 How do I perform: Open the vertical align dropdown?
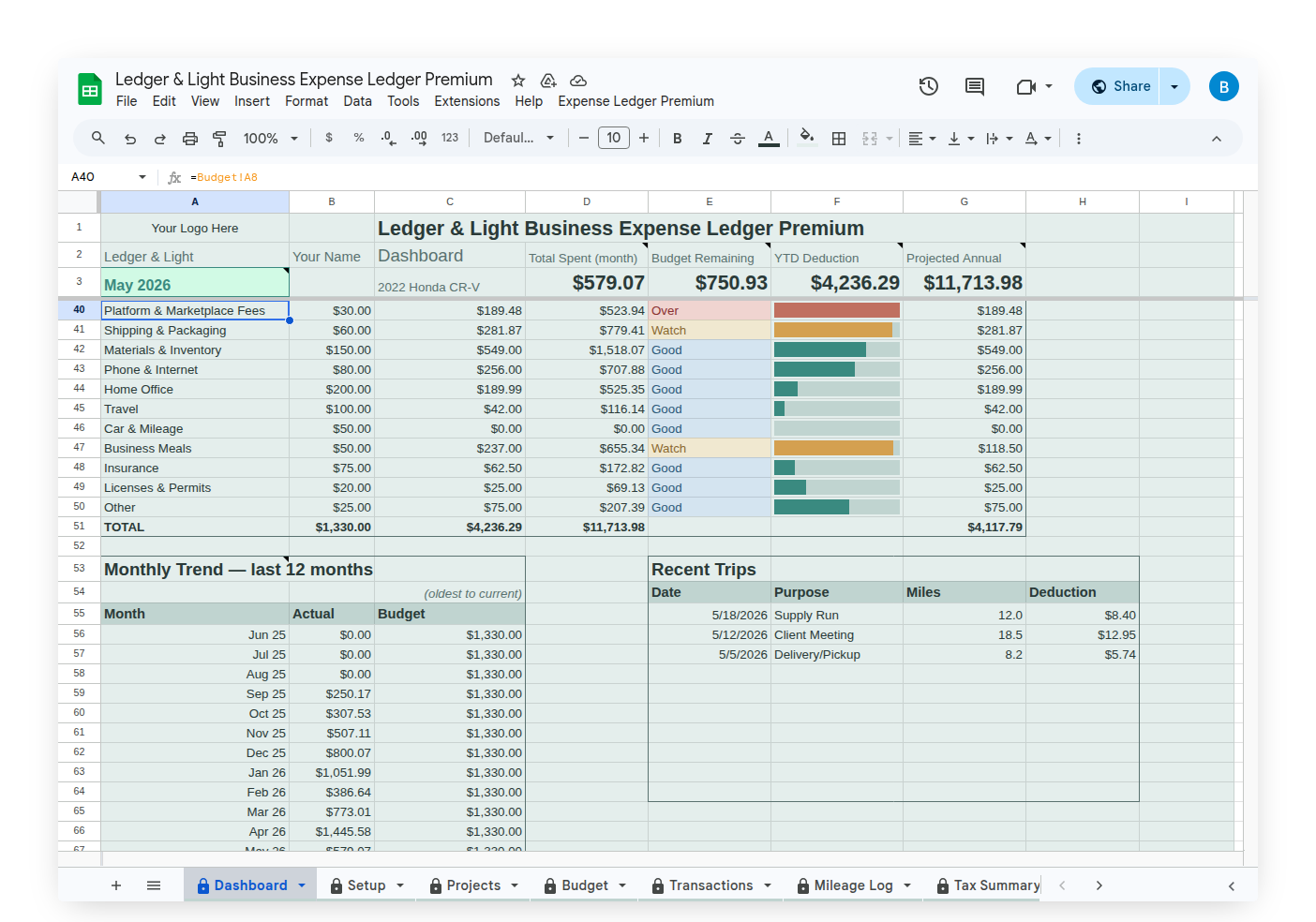coord(961,139)
